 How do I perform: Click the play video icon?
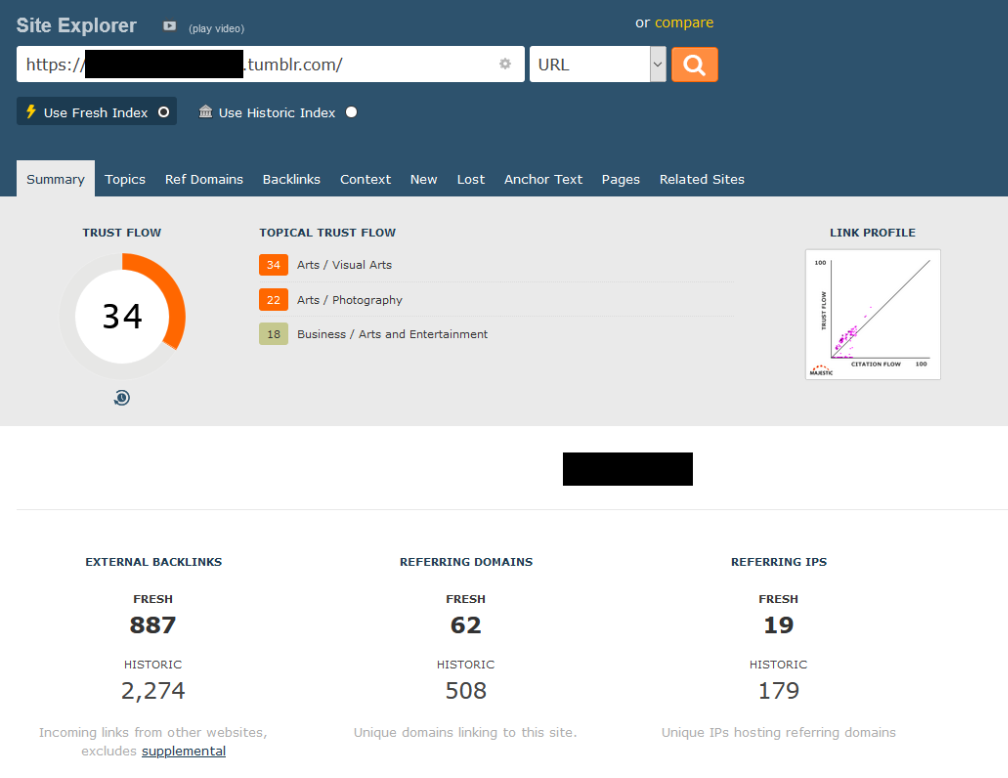coord(169,26)
